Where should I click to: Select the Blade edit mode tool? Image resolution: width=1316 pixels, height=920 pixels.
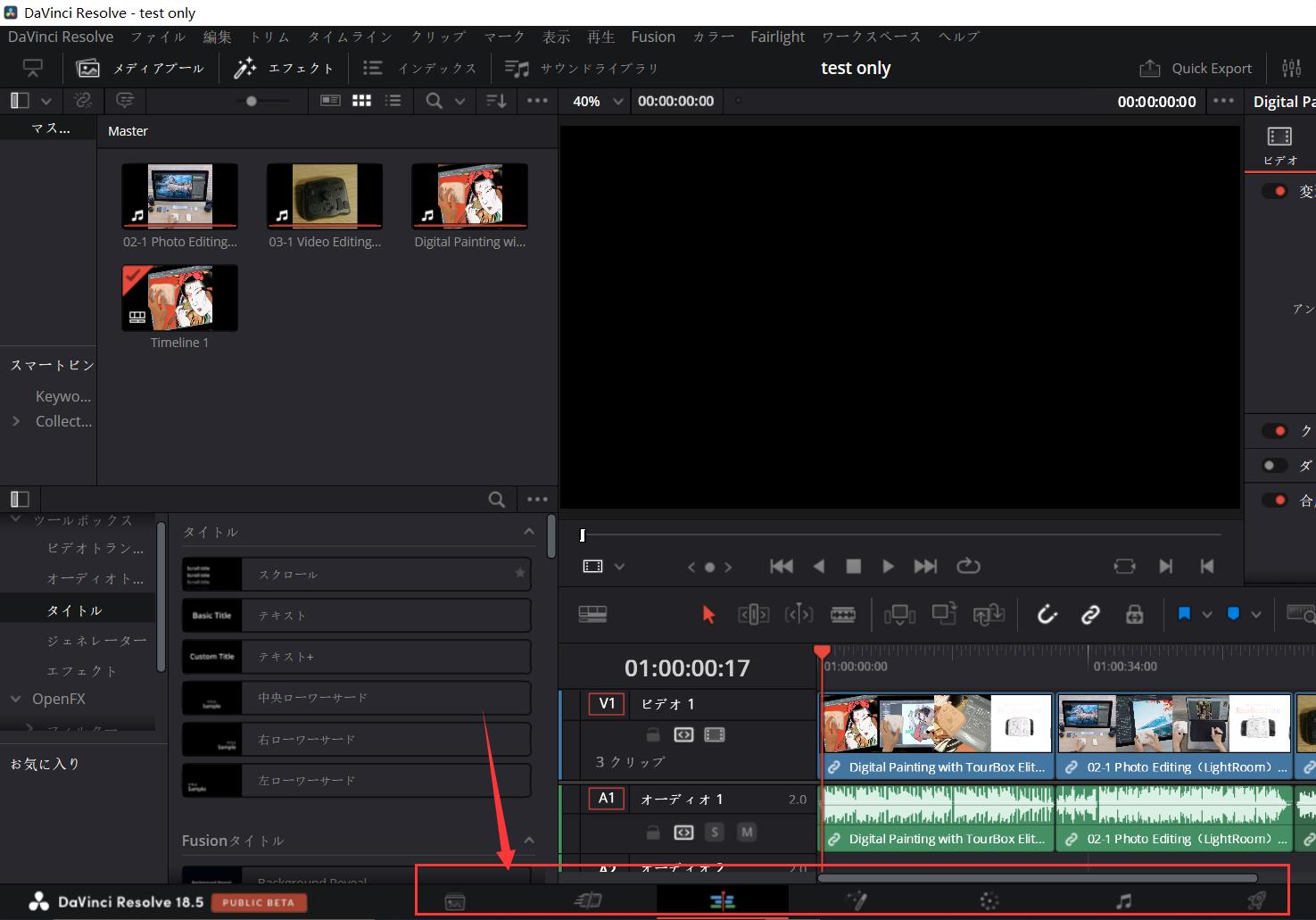pyautogui.click(x=843, y=614)
